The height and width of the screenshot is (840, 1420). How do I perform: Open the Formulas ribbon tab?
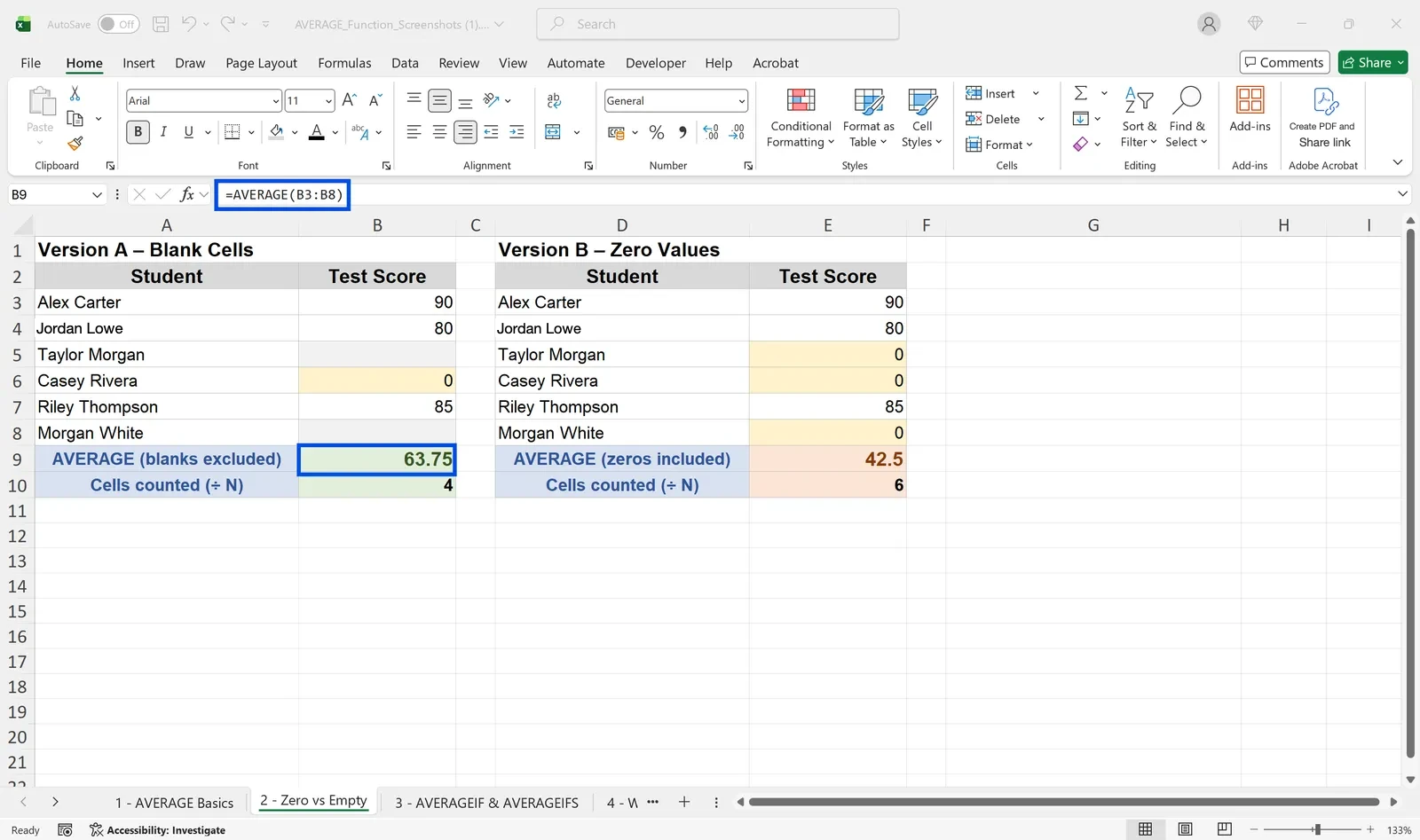pyautogui.click(x=344, y=63)
